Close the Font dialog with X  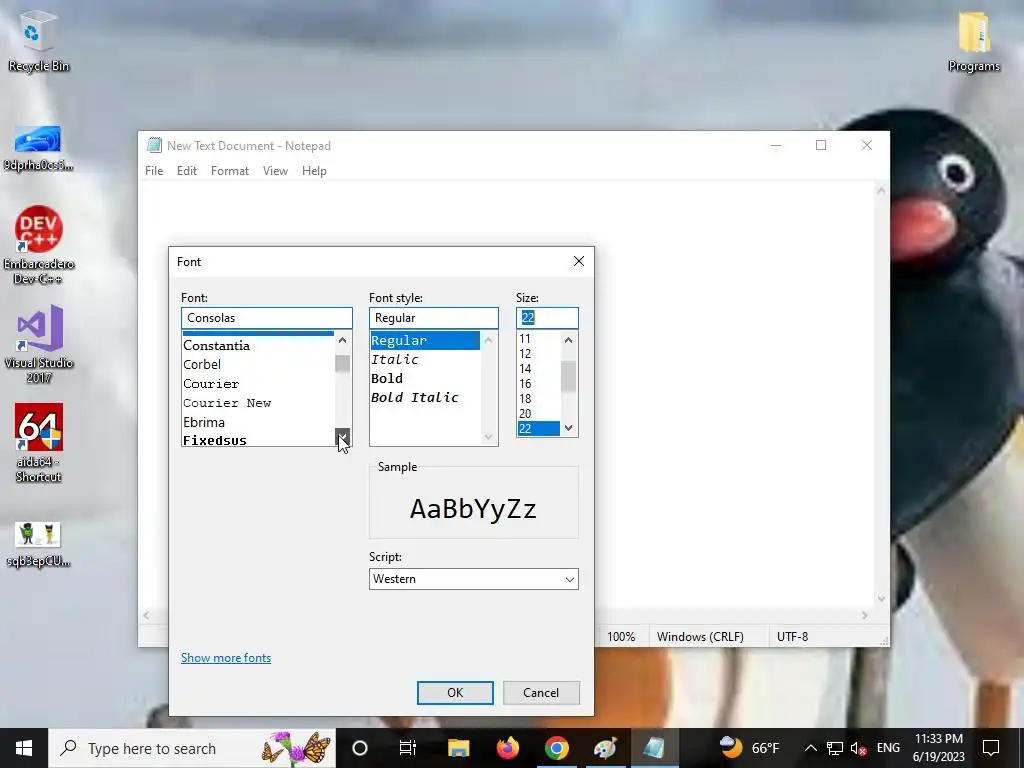(579, 261)
